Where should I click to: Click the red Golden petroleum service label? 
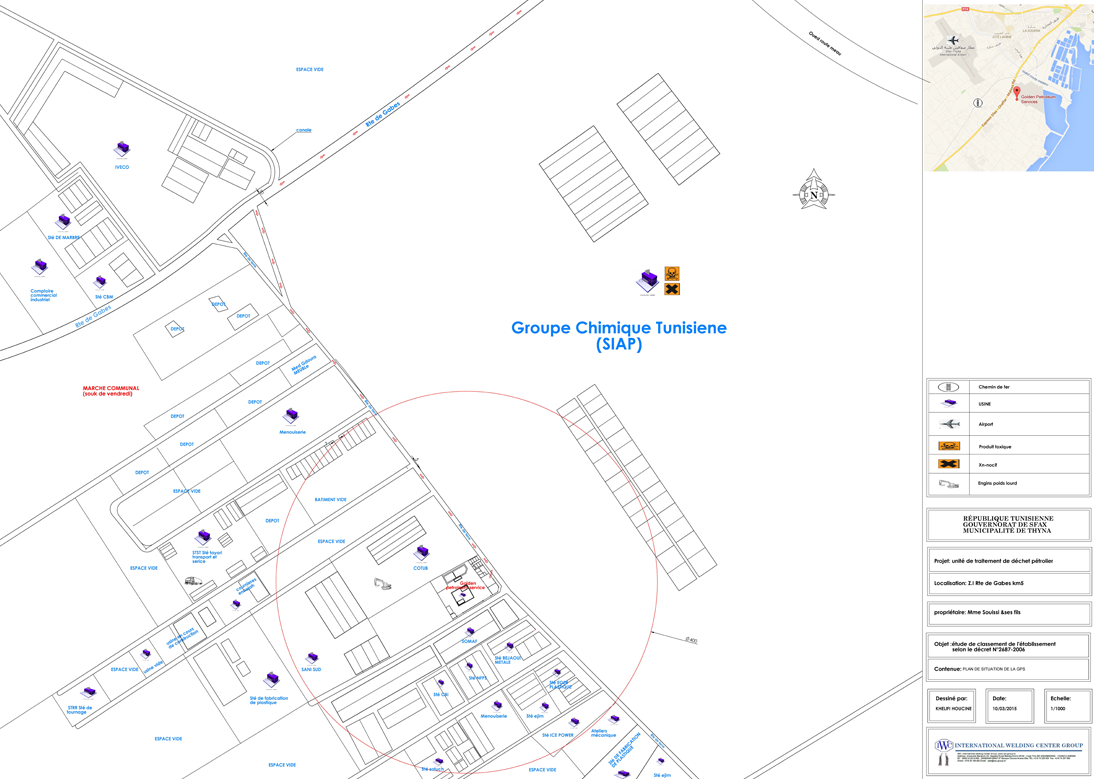click(x=465, y=585)
